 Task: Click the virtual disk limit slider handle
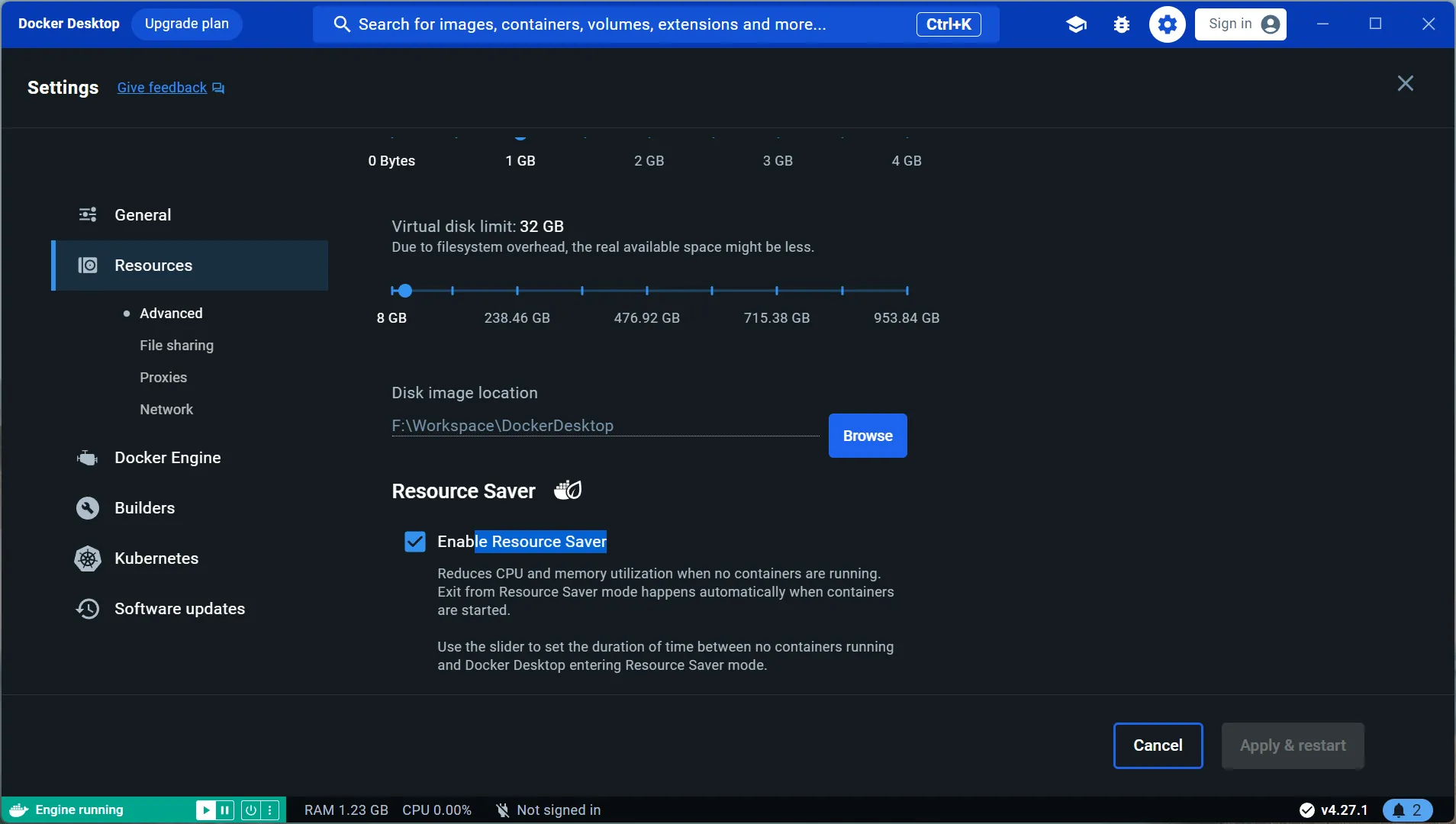405,291
